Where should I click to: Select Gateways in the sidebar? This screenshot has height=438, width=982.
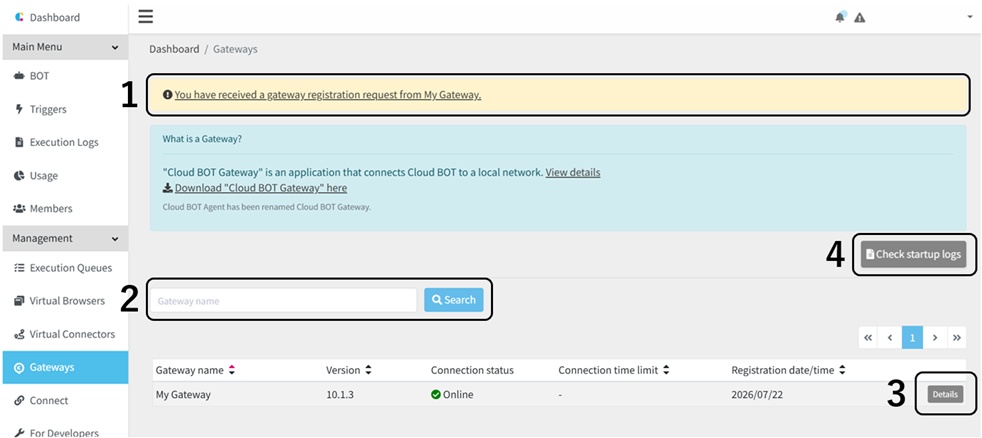[x=65, y=367]
